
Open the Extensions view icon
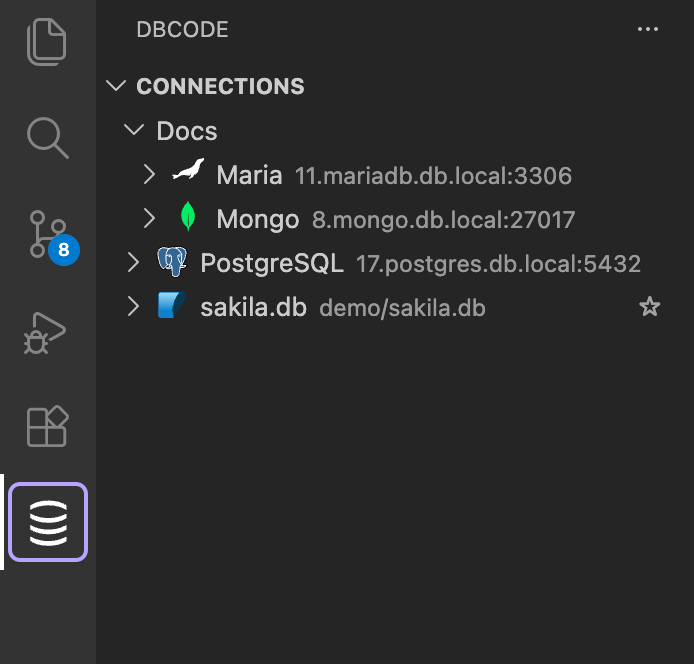pyautogui.click(x=47, y=426)
